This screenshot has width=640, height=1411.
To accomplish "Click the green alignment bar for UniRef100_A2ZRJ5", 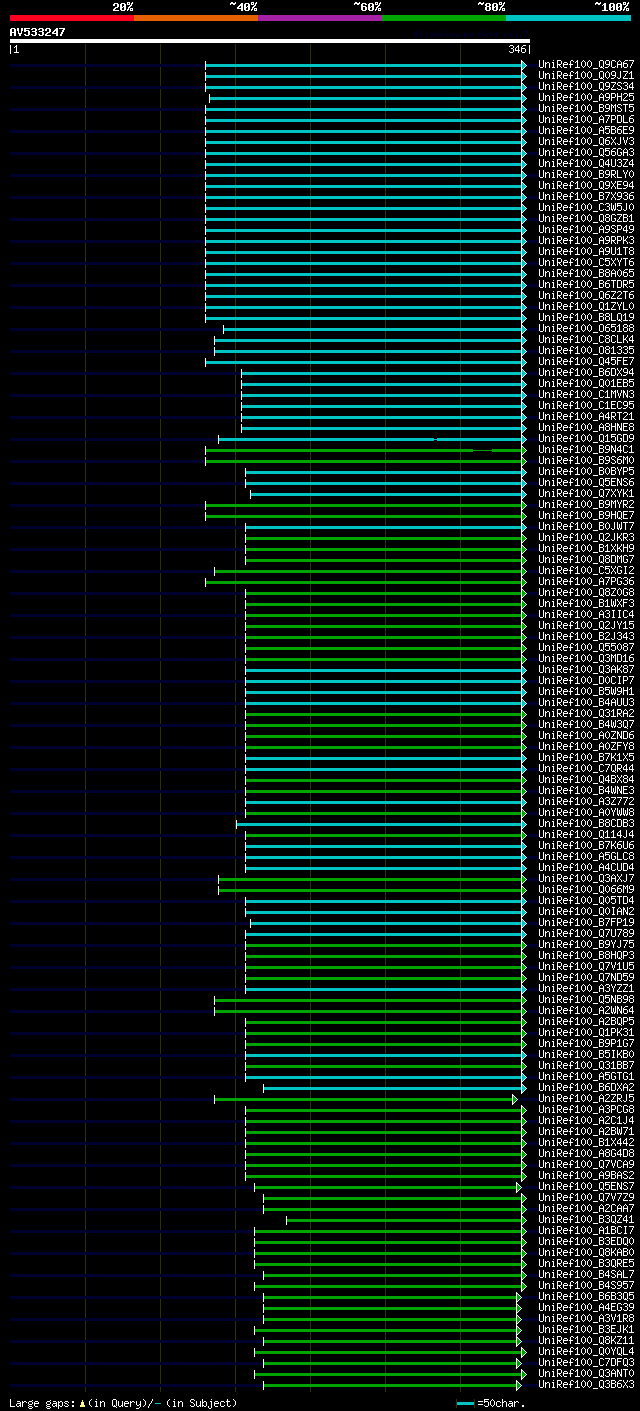I will (364, 1099).
